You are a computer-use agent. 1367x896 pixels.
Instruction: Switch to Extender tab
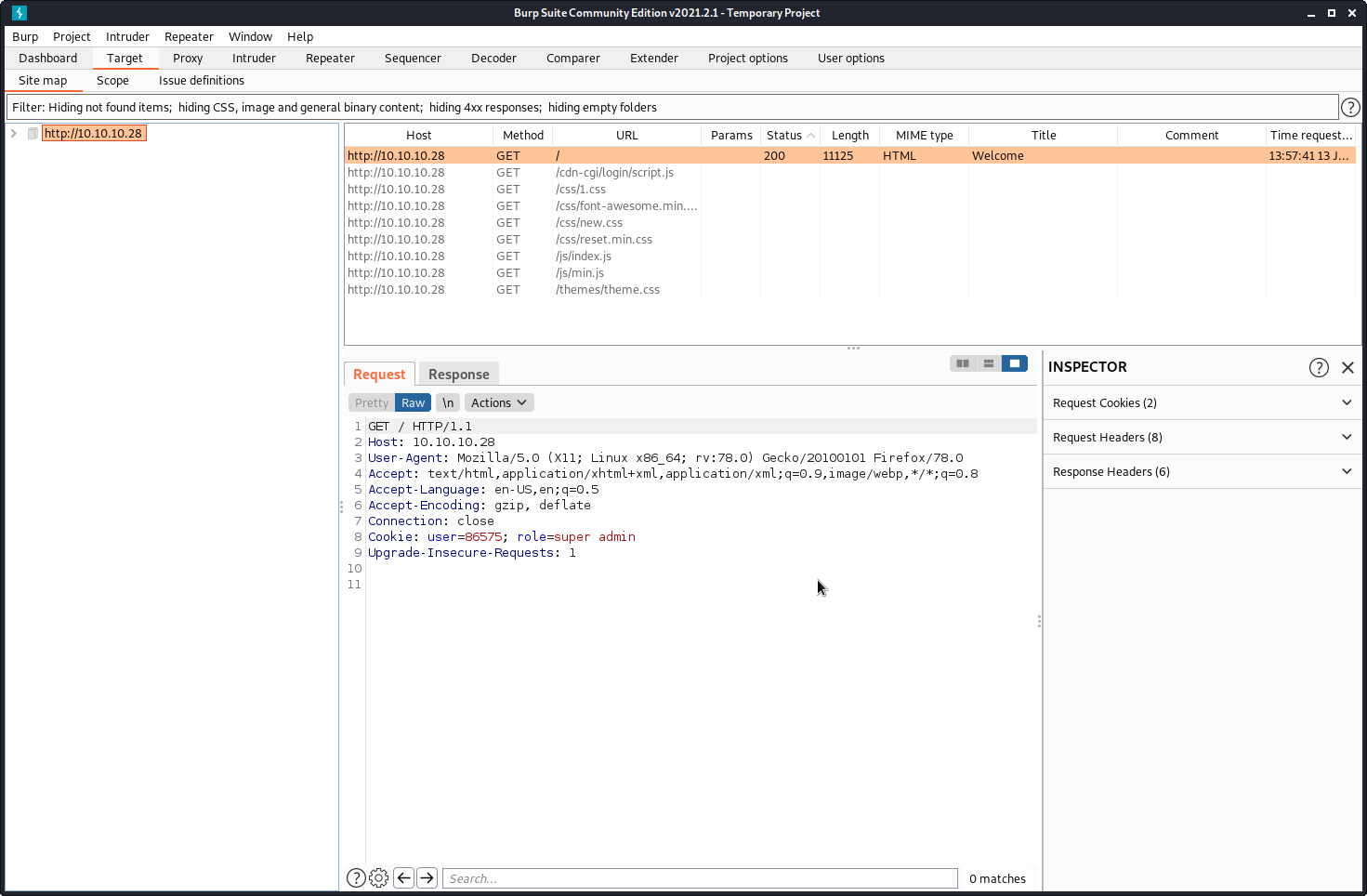click(654, 58)
